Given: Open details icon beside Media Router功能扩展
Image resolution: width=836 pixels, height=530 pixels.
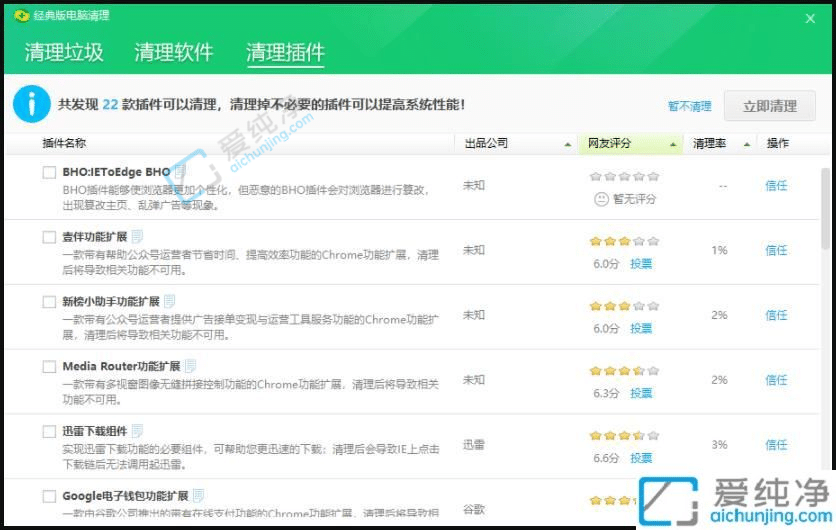Looking at the screenshot, I should click(190, 366).
